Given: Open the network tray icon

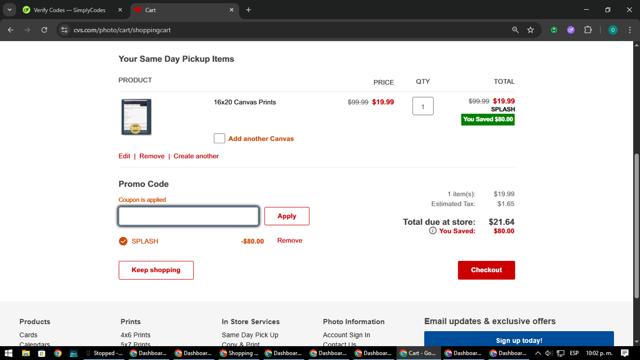Looking at the screenshot, I should 561,353.
